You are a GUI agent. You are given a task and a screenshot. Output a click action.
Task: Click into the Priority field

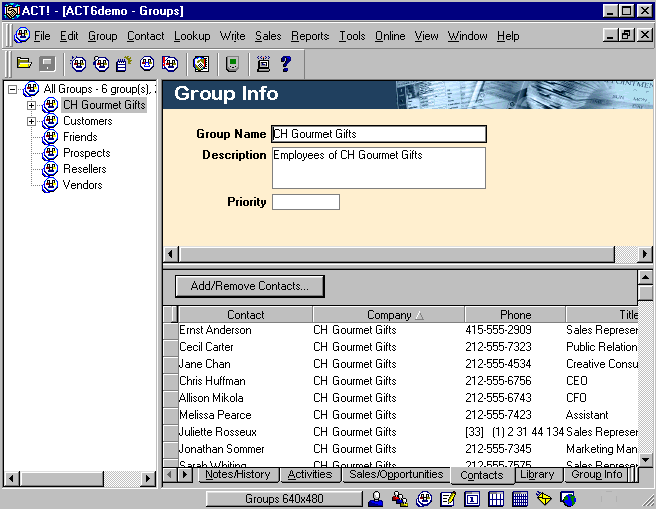click(x=306, y=202)
